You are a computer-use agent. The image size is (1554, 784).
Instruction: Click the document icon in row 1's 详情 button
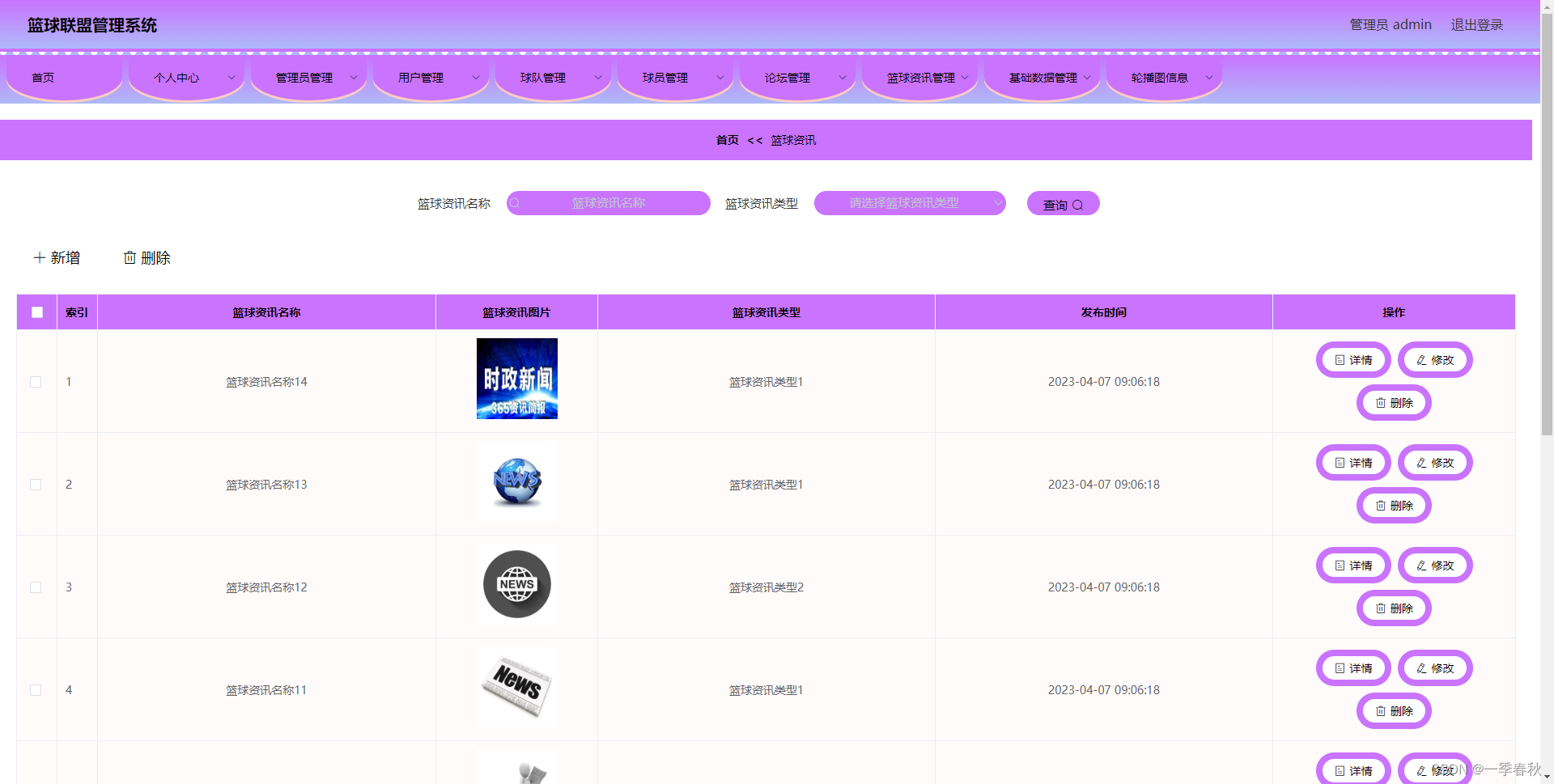click(x=1339, y=359)
